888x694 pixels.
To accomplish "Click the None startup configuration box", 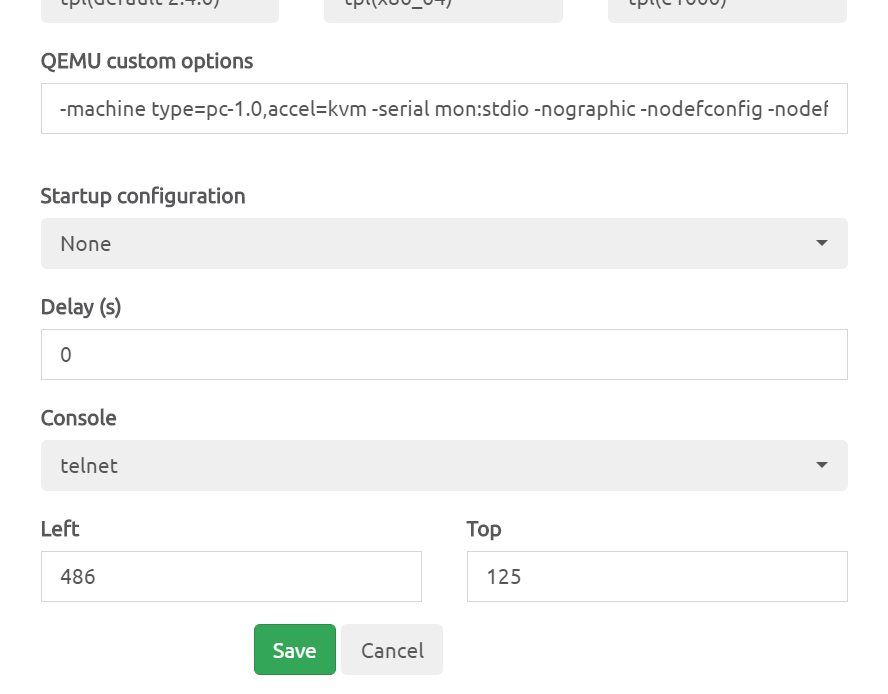I will pos(443,243).
